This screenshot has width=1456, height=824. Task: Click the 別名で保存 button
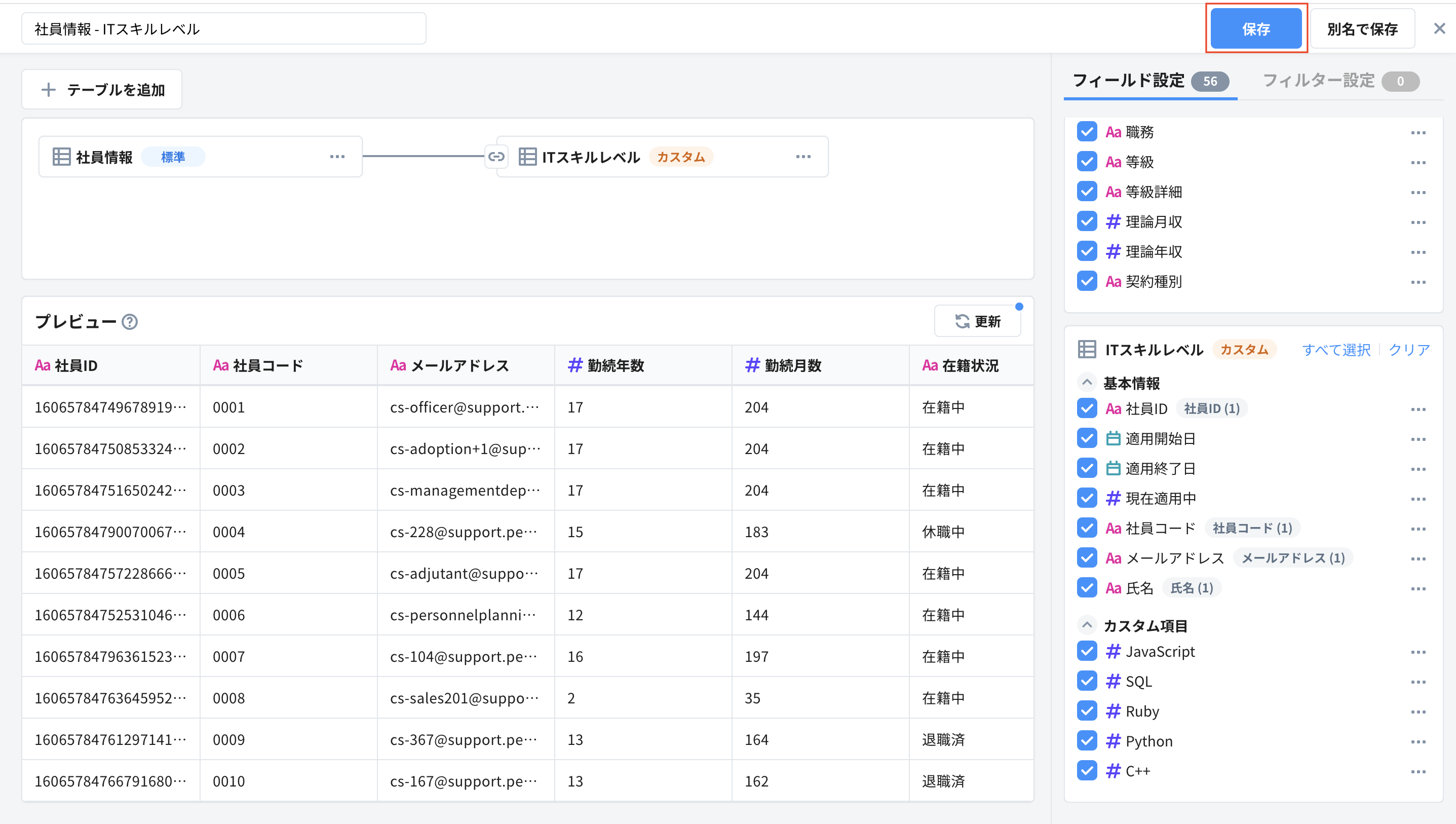(1362, 28)
